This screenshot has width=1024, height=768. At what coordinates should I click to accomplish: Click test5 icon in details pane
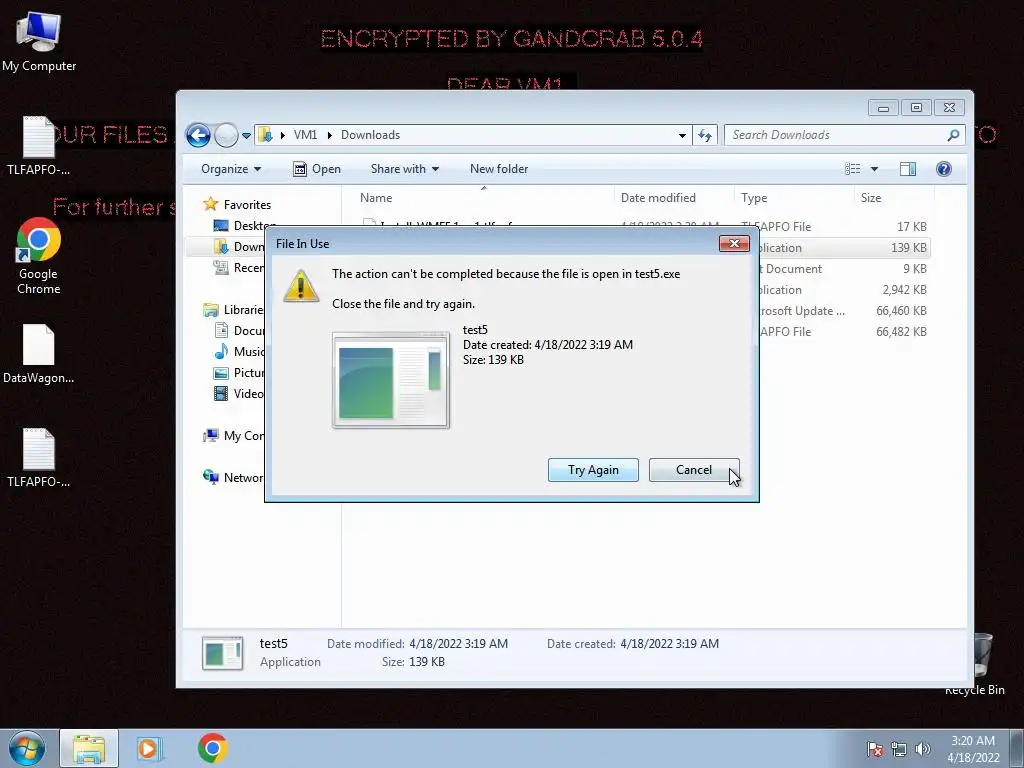point(223,652)
